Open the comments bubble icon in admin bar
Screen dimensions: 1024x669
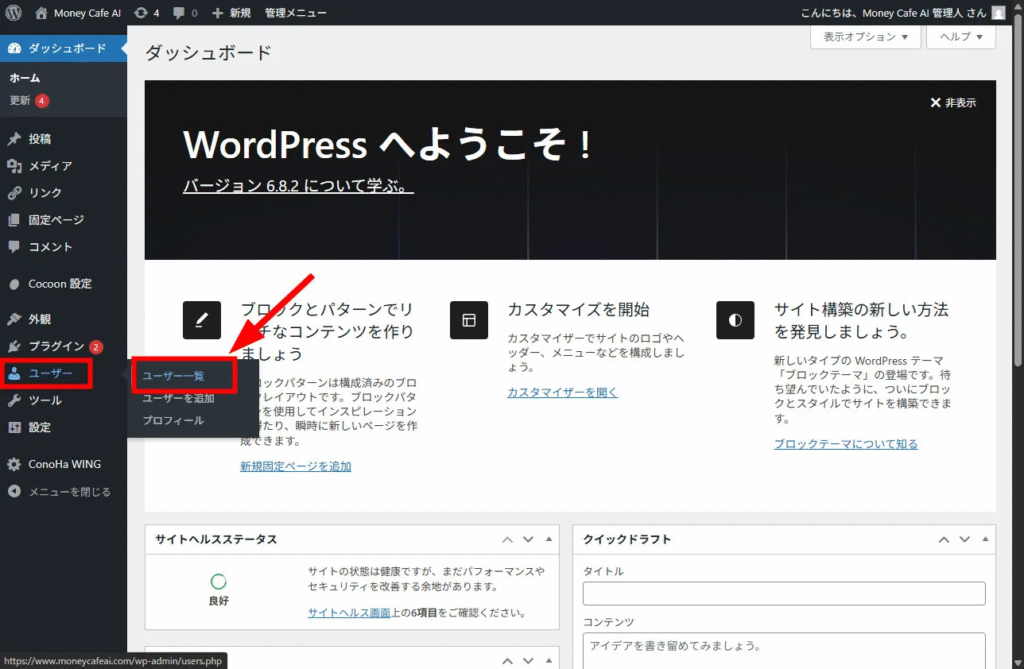178,13
